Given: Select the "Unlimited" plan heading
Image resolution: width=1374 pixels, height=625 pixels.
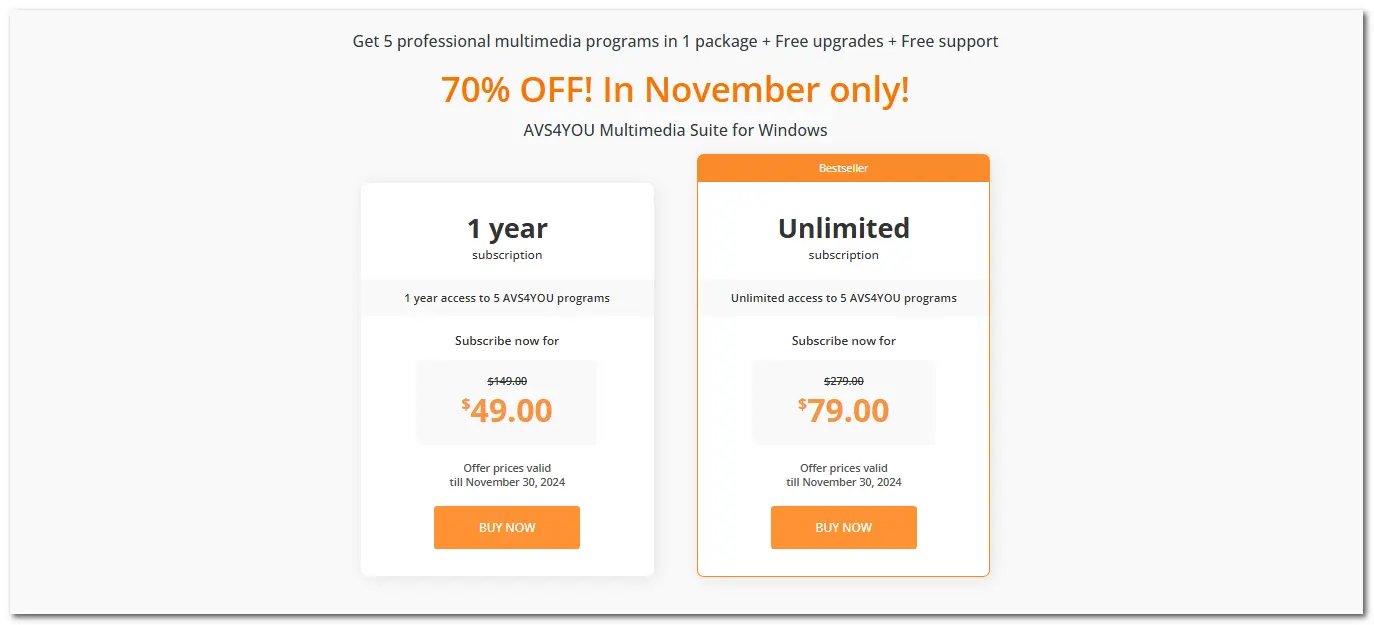Looking at the screenshot, I should pos(843,228).
